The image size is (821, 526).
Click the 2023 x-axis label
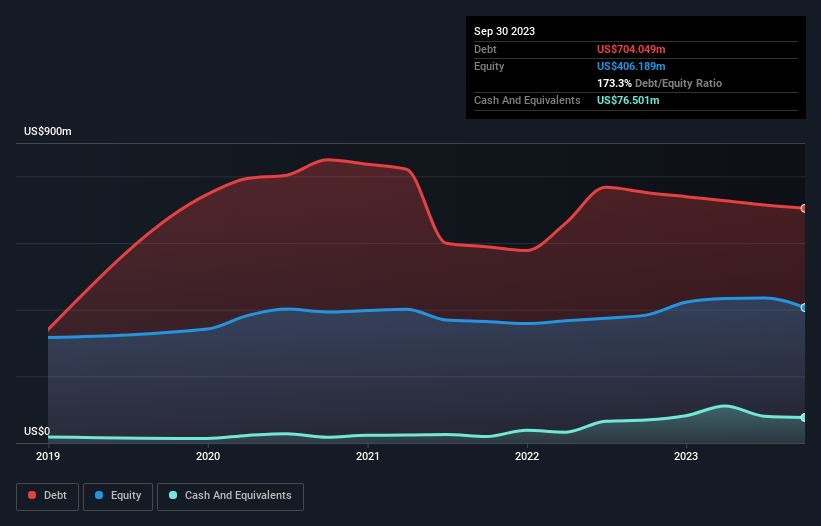[686, 456]
